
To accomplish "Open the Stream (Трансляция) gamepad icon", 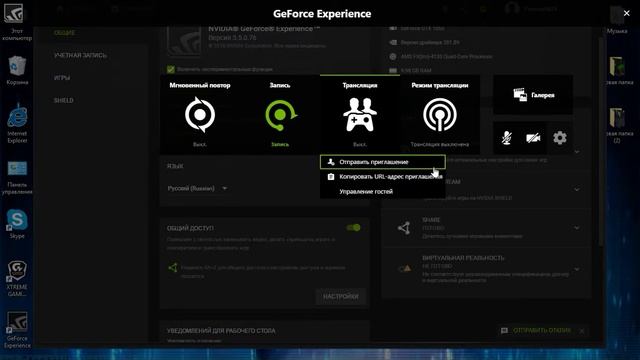I will tap(360, 115).
